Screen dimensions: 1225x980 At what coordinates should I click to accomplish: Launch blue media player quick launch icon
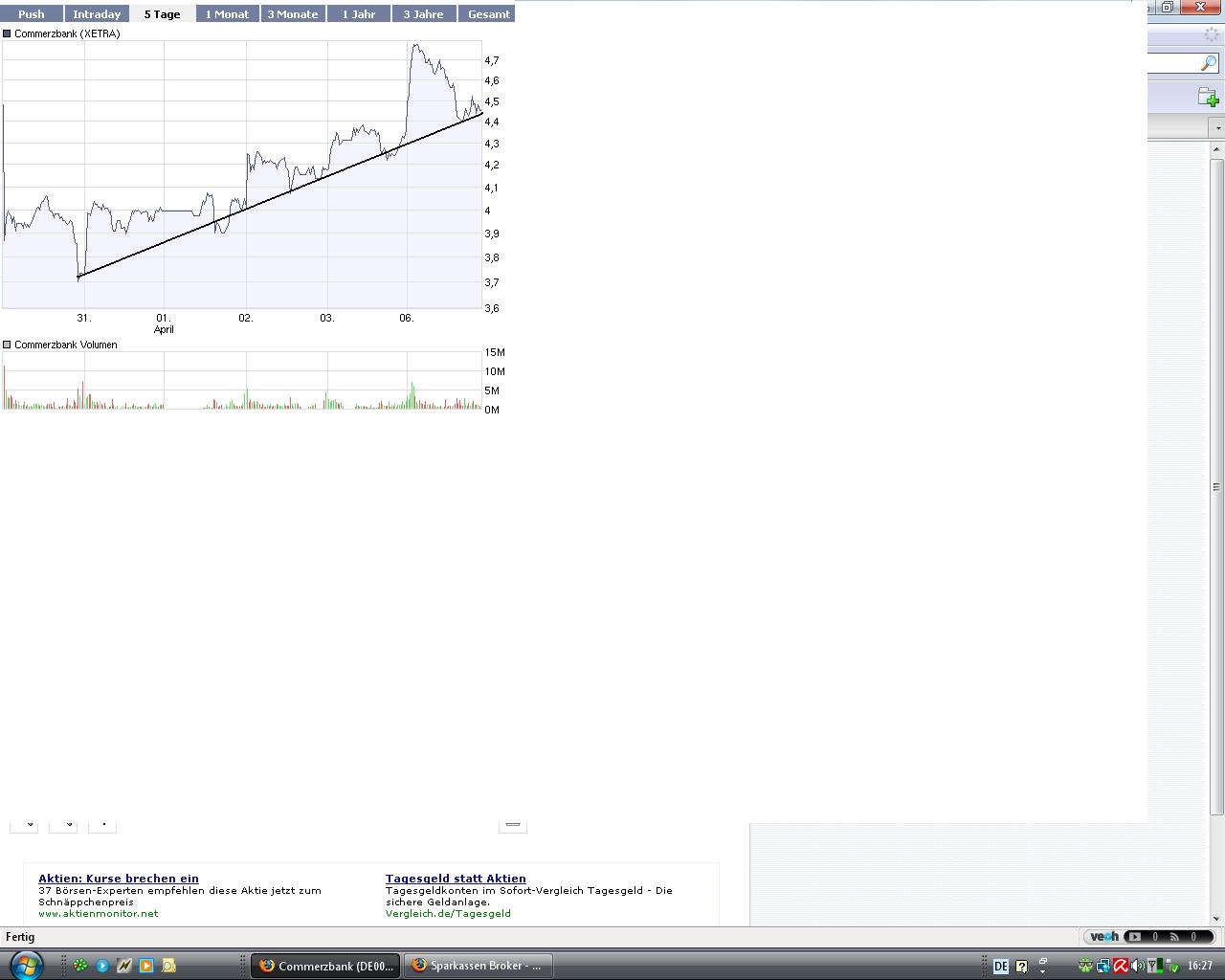coord(102,966)
